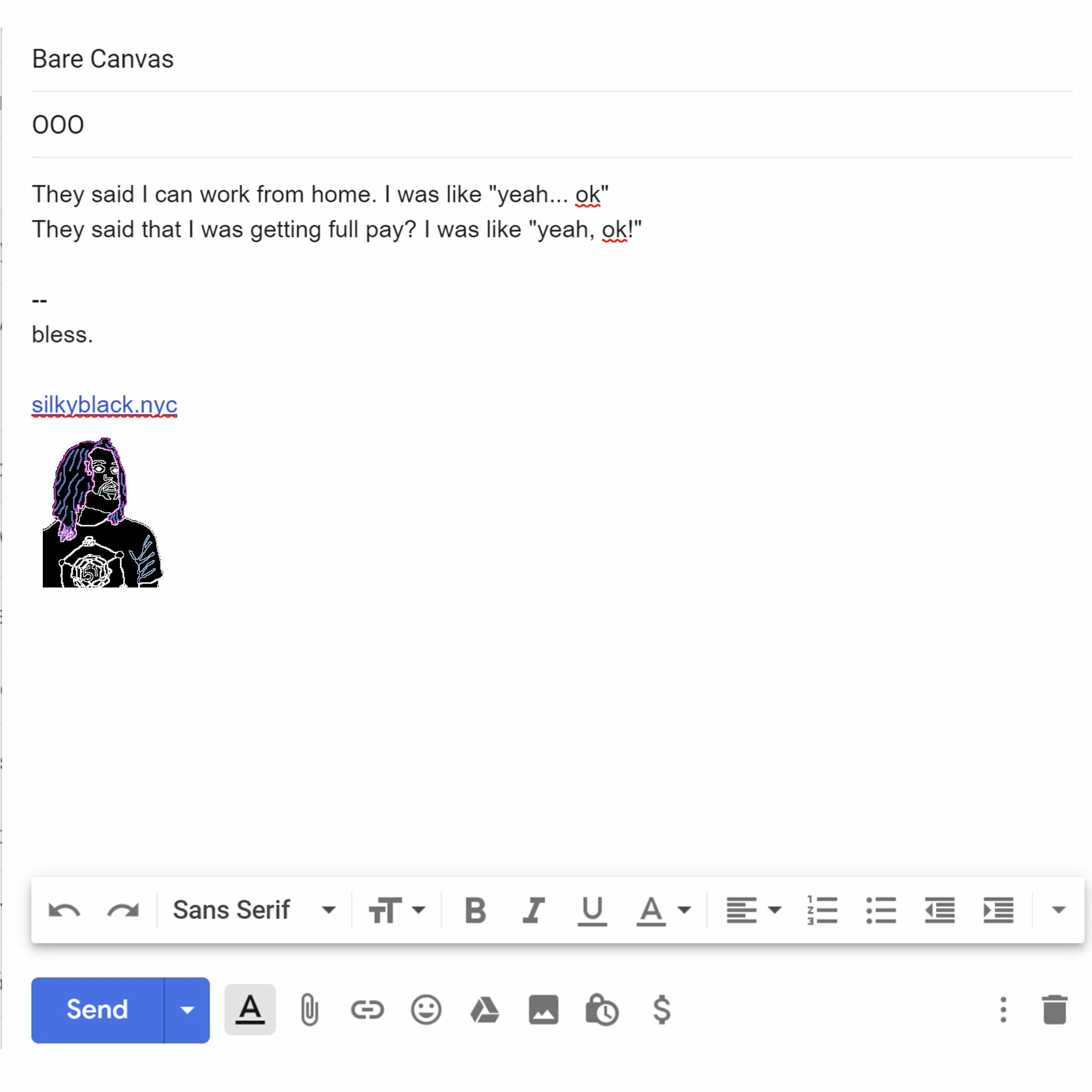Decrease the indent level
Screen dimensions: 1092x1092
pos(940,911)
